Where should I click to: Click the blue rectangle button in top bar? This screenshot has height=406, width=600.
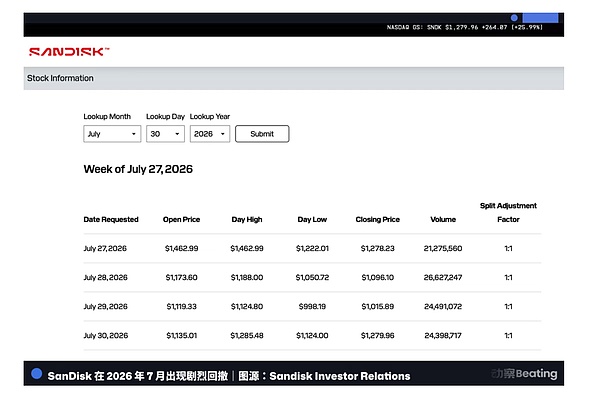click(x=540, y=18)
